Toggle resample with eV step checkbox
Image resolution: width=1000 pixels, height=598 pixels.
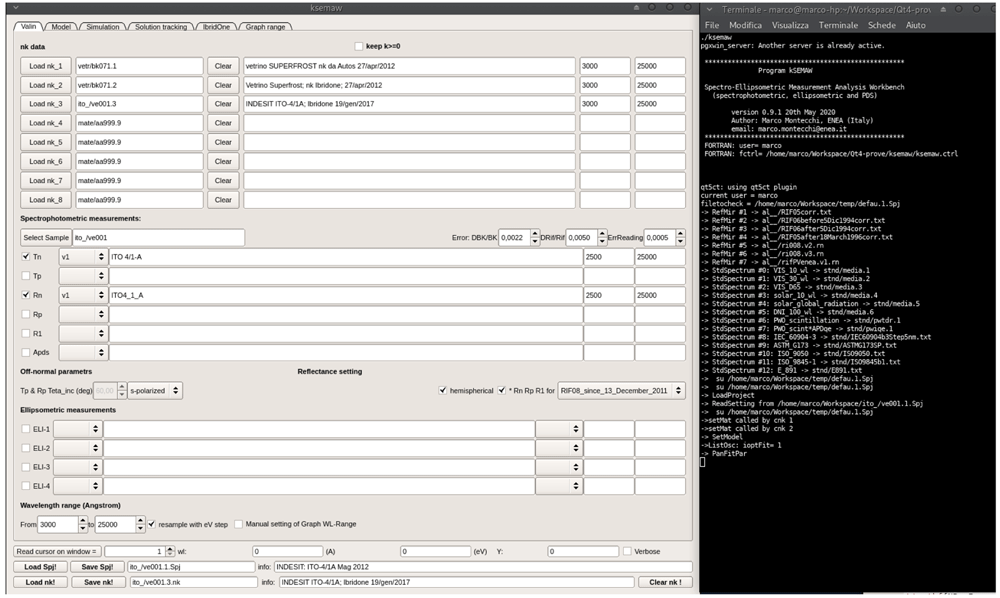[152, 525]
